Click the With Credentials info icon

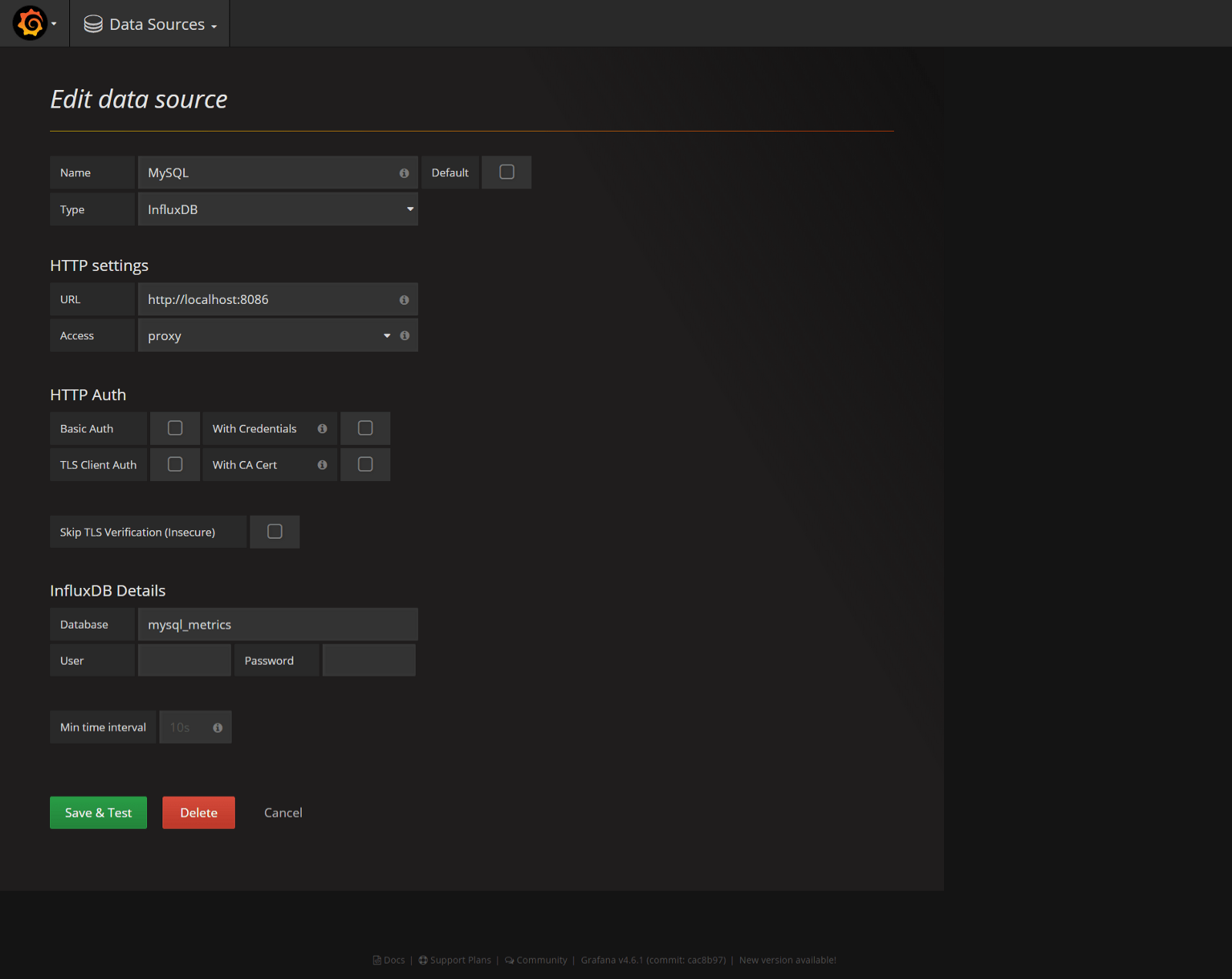pyautogui.click(x=323, y=429)
